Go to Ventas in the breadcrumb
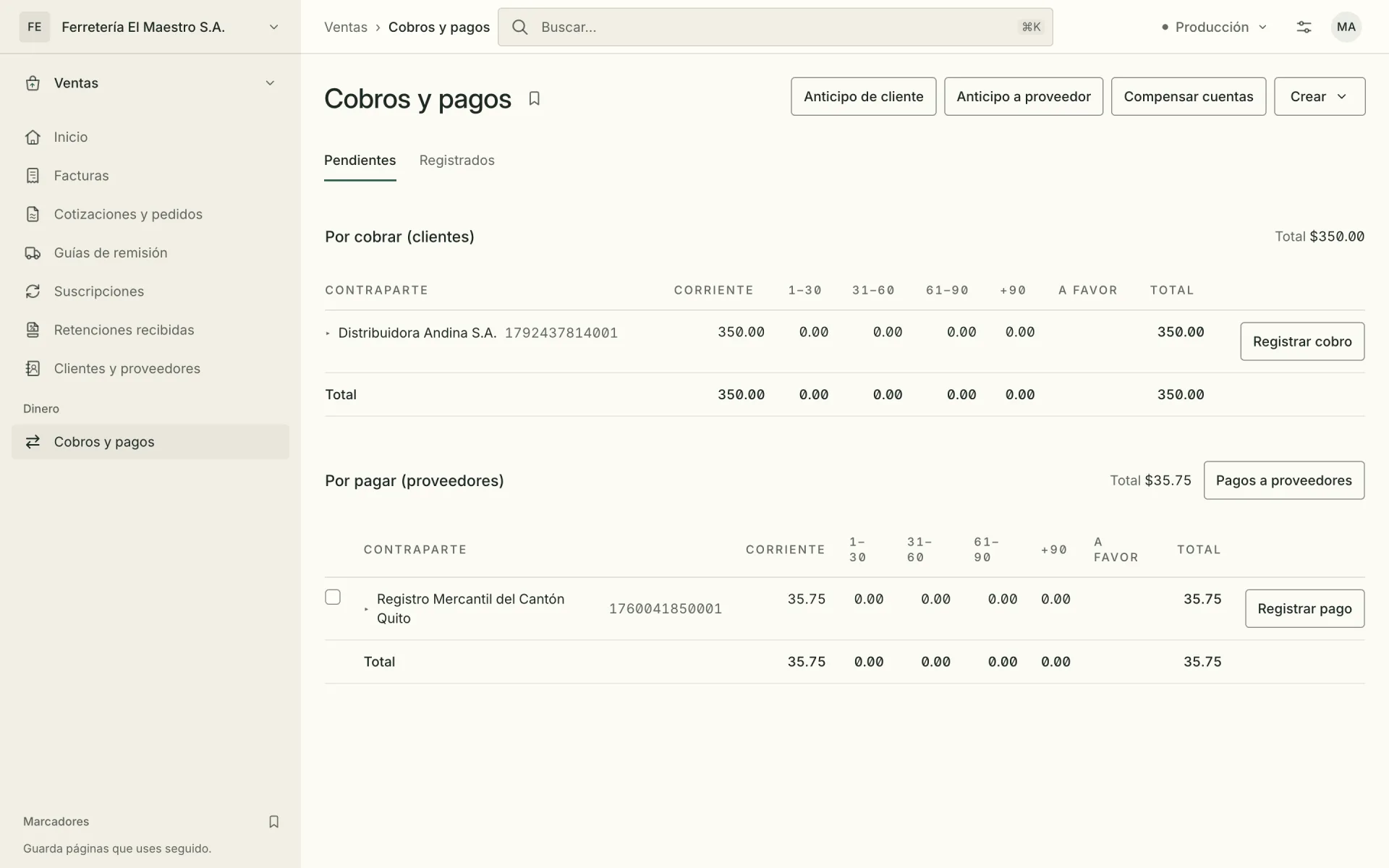 pos(346,27)
